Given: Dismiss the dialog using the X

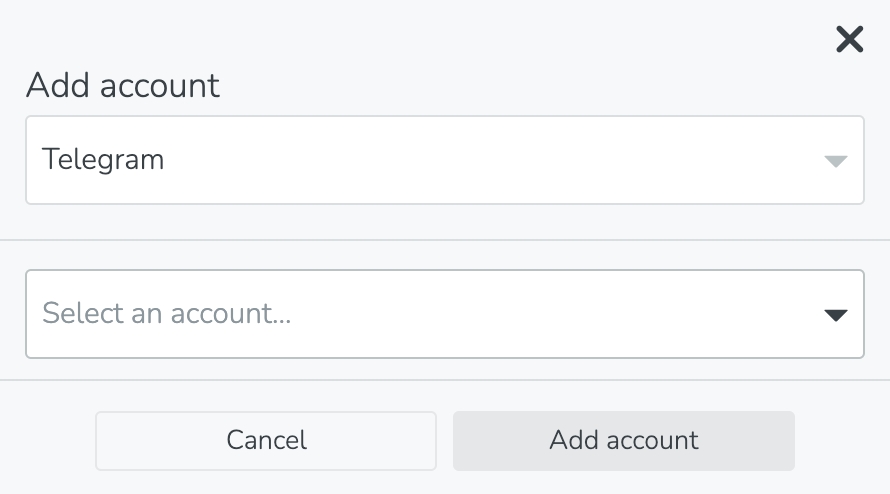Looking at the screenshot, I should [x=849, y=40].
